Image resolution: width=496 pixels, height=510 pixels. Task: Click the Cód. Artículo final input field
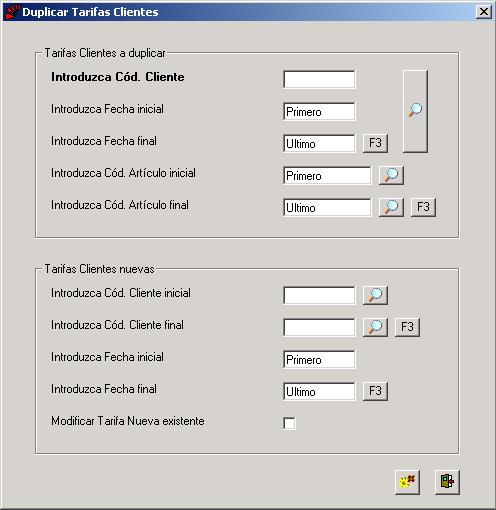coord(327,207)
